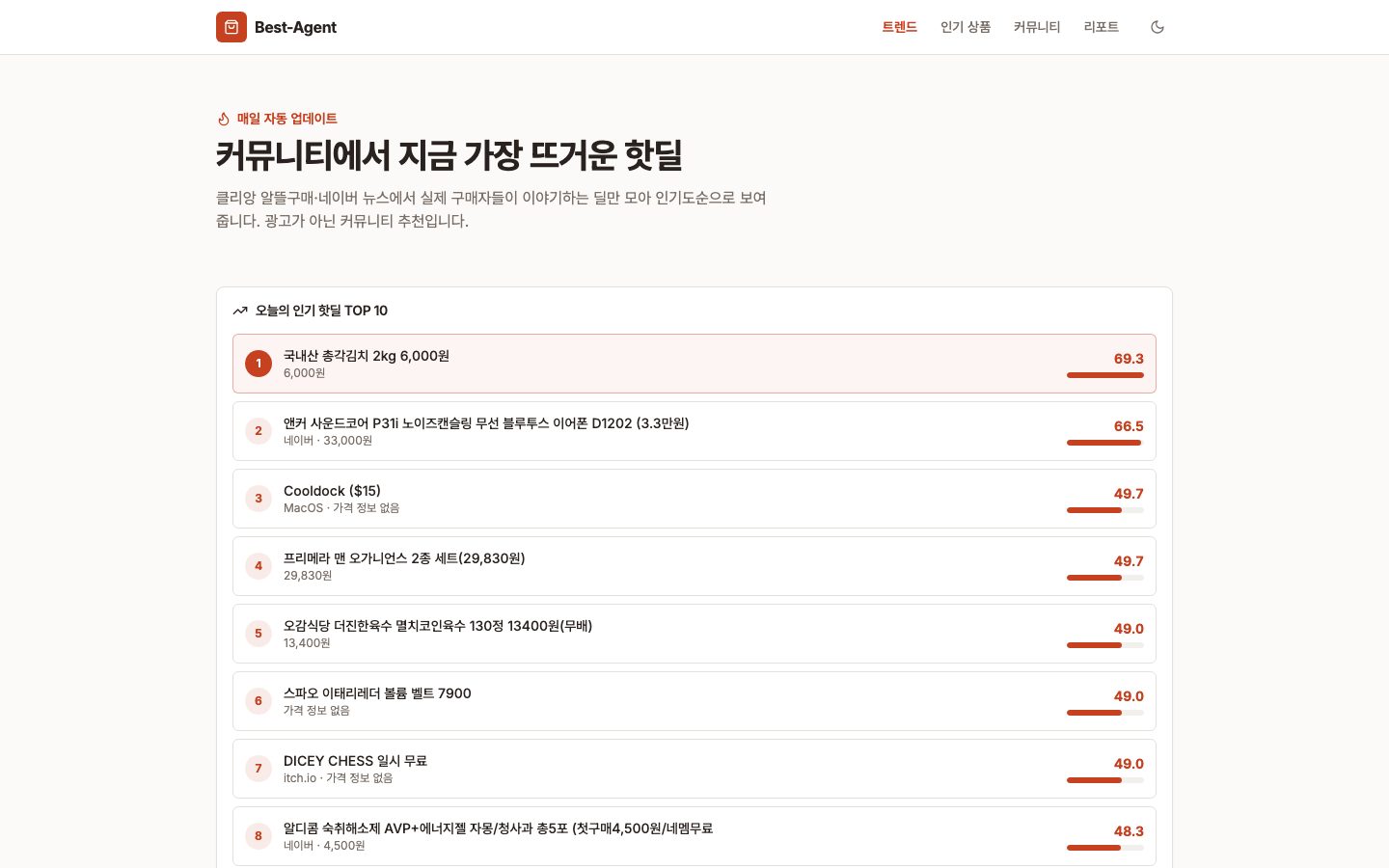Click the score bar under 69.3
Image resolution: width=1389 pixels, height=868 pixels.
point(1105,375)
